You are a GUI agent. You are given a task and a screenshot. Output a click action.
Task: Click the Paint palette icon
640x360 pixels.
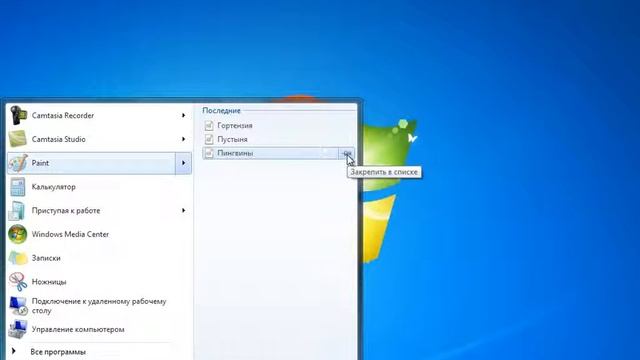18,163
